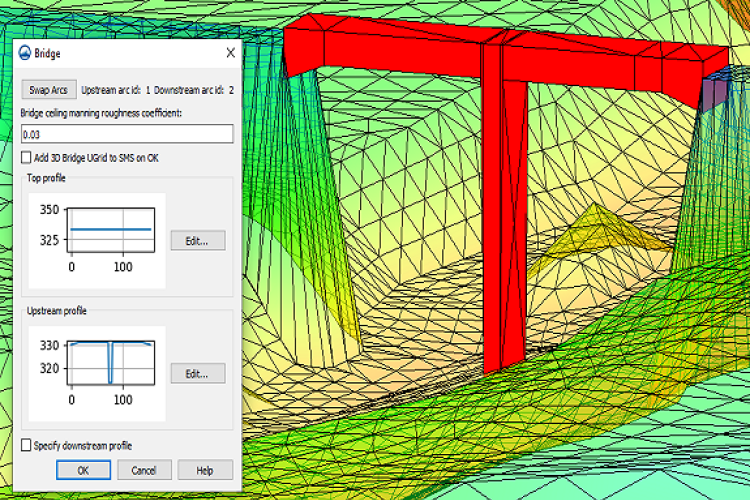Viewport: 750px width, 500px height.
Task: Close the Bridge dialog window
Action: 231,53
